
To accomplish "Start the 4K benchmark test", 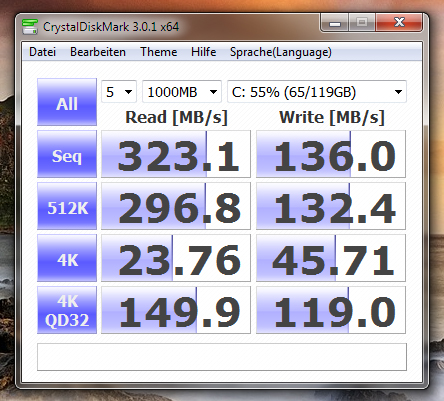I will (67, 258).
